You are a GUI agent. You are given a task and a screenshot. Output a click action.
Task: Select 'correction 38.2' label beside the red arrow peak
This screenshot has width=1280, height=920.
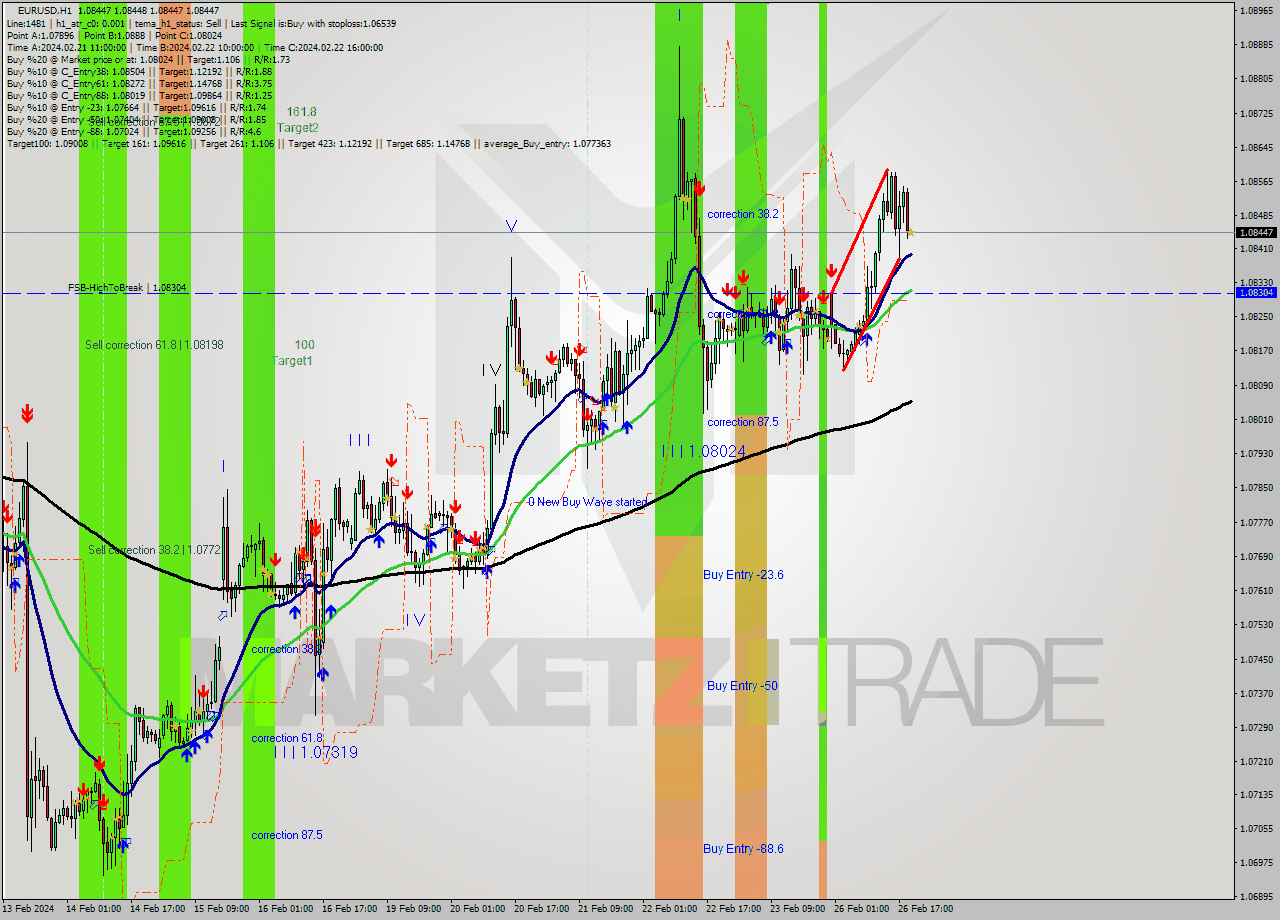coord(743,214)
